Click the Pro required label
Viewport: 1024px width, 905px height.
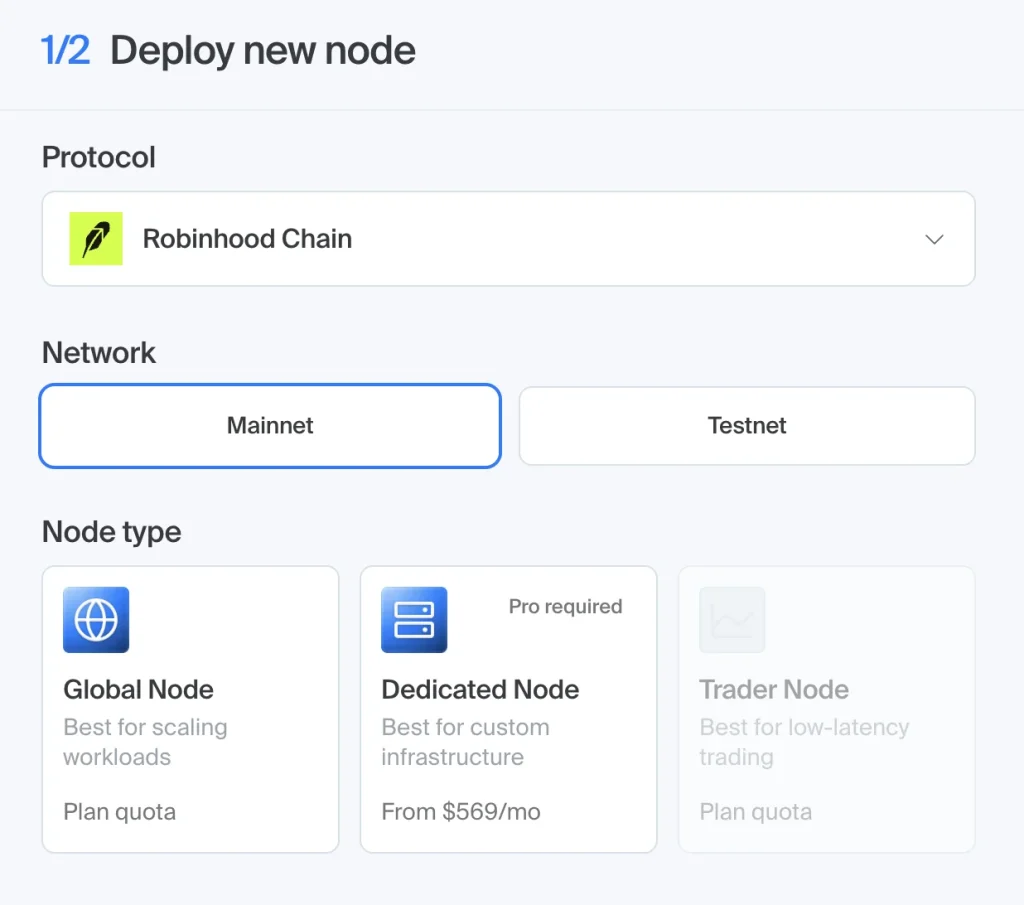(566, 607)
